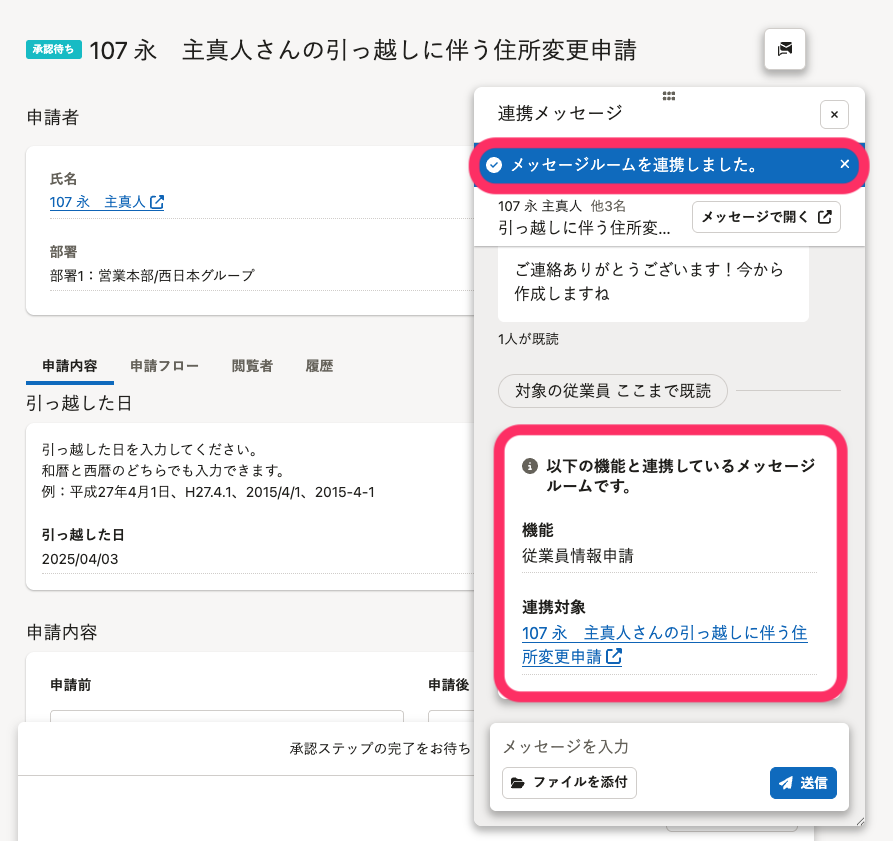The width and height of the screenshot is (893, 841).
Task: Select the 申請内容 tab
Action: click(x=70, y=366)
